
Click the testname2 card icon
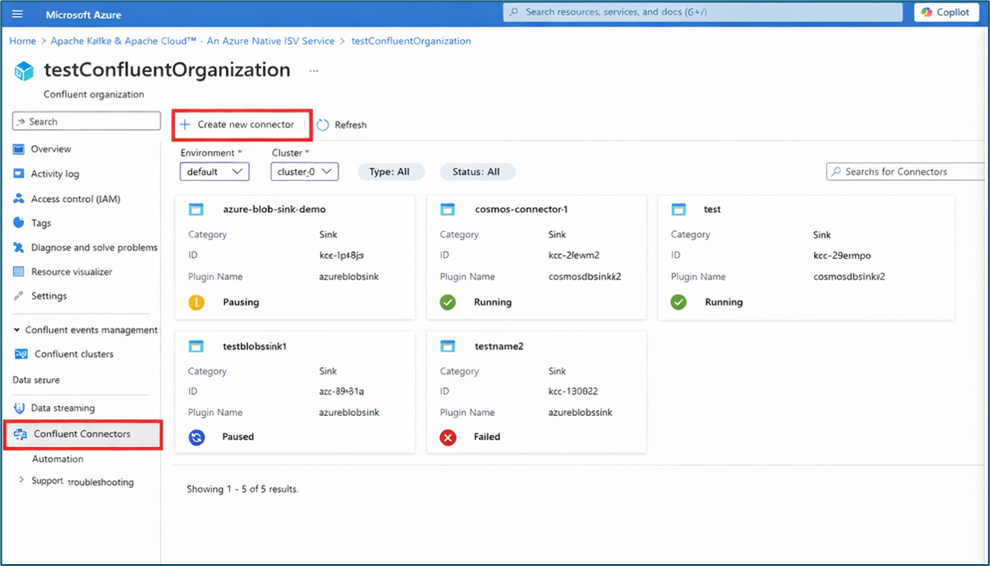(x=448, y=346)
